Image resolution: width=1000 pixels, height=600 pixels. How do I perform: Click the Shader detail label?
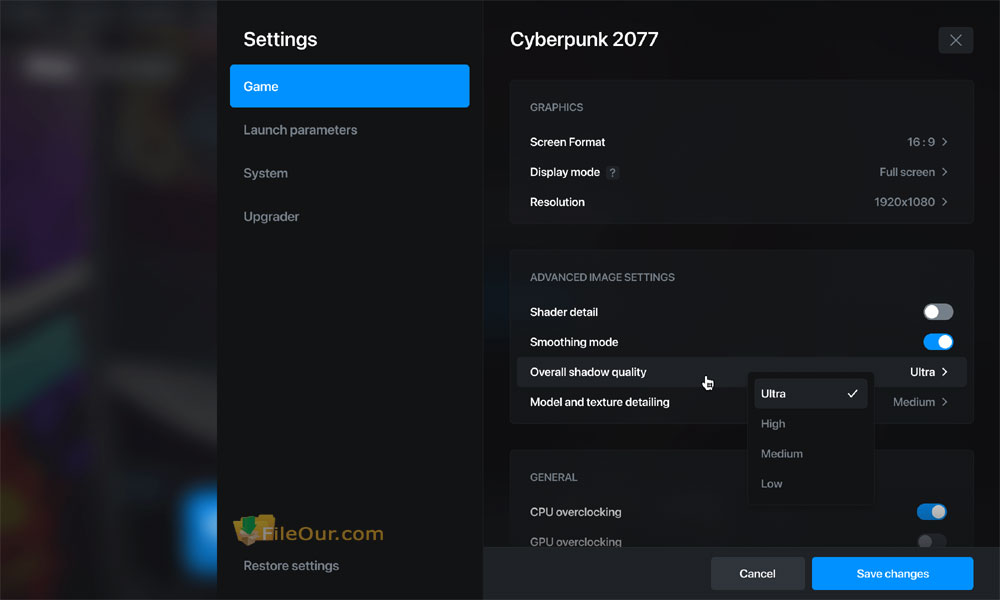(x=564, y=312)
